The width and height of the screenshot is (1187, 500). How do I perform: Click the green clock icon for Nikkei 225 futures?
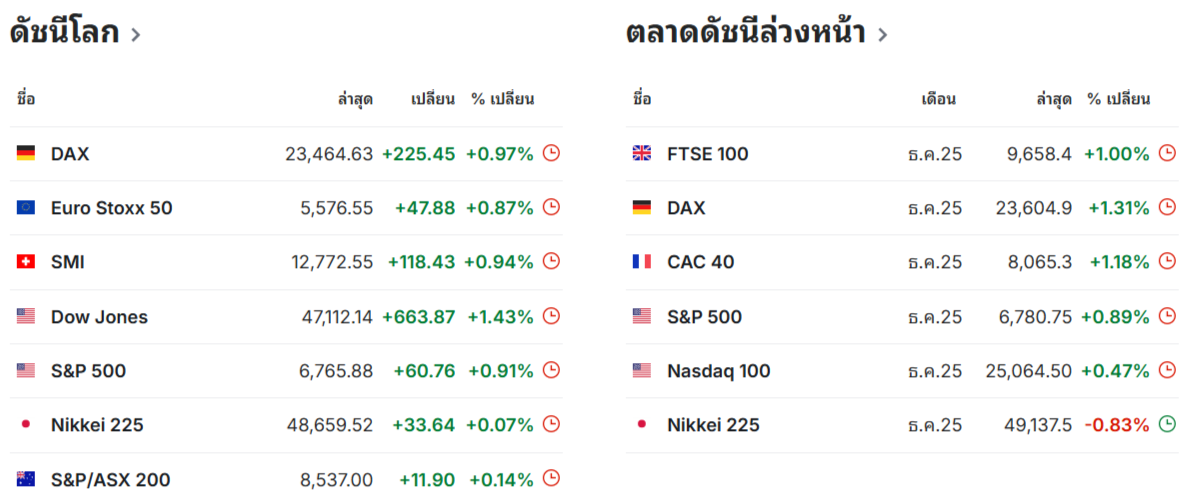(1167, 424)
